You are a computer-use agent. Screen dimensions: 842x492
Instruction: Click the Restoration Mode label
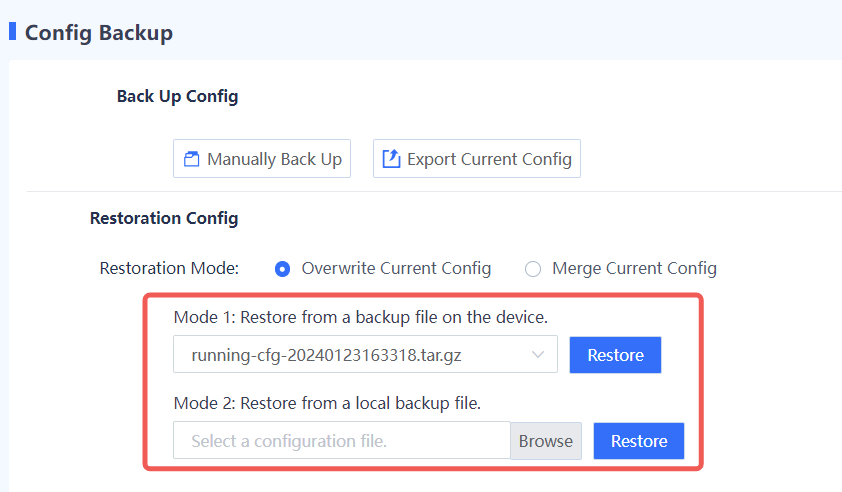pyautogui.click(x=169, y=268)
